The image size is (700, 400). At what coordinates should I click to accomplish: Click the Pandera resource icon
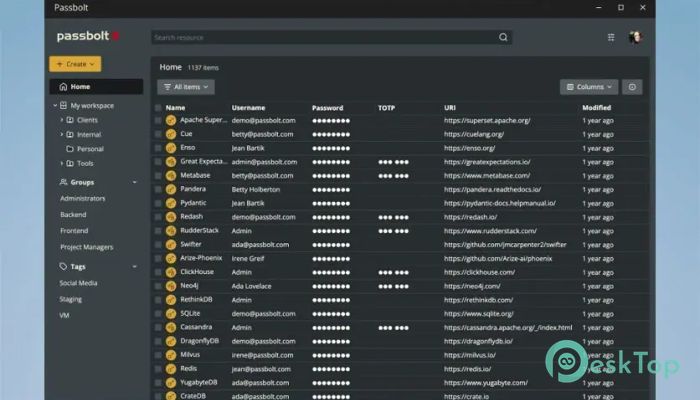(x=171, y=190)
